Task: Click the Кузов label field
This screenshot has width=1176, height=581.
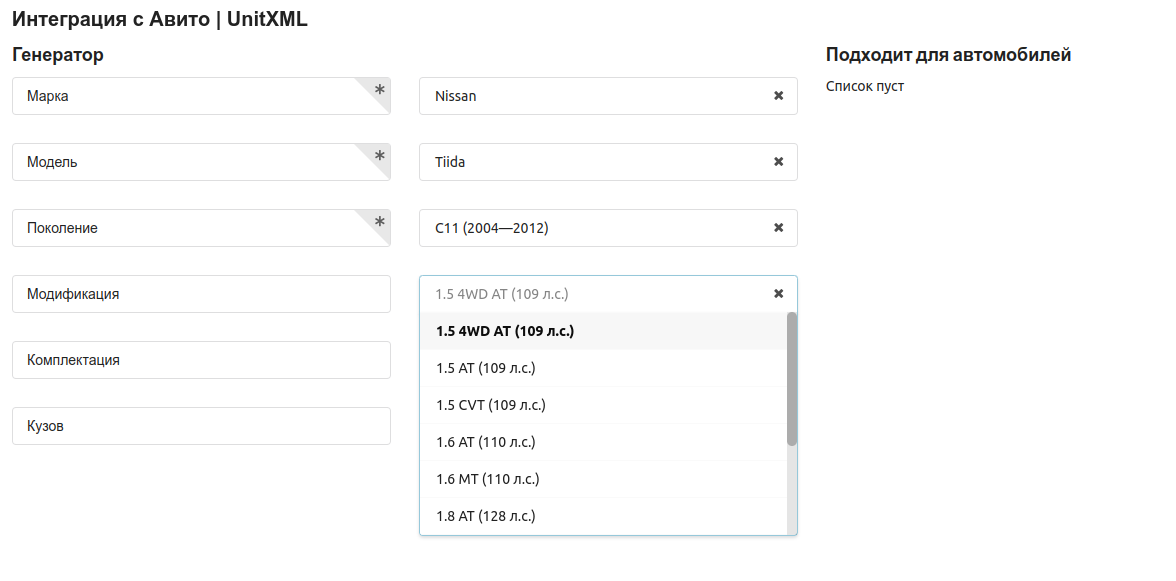Action: pos(201,426)
